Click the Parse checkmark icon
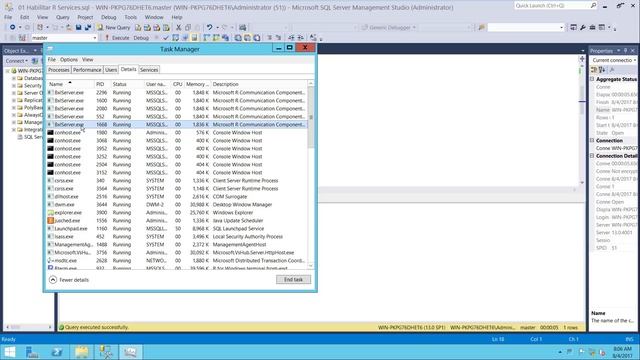The width and height of the screenshot is (640, 360). [166, 38]
